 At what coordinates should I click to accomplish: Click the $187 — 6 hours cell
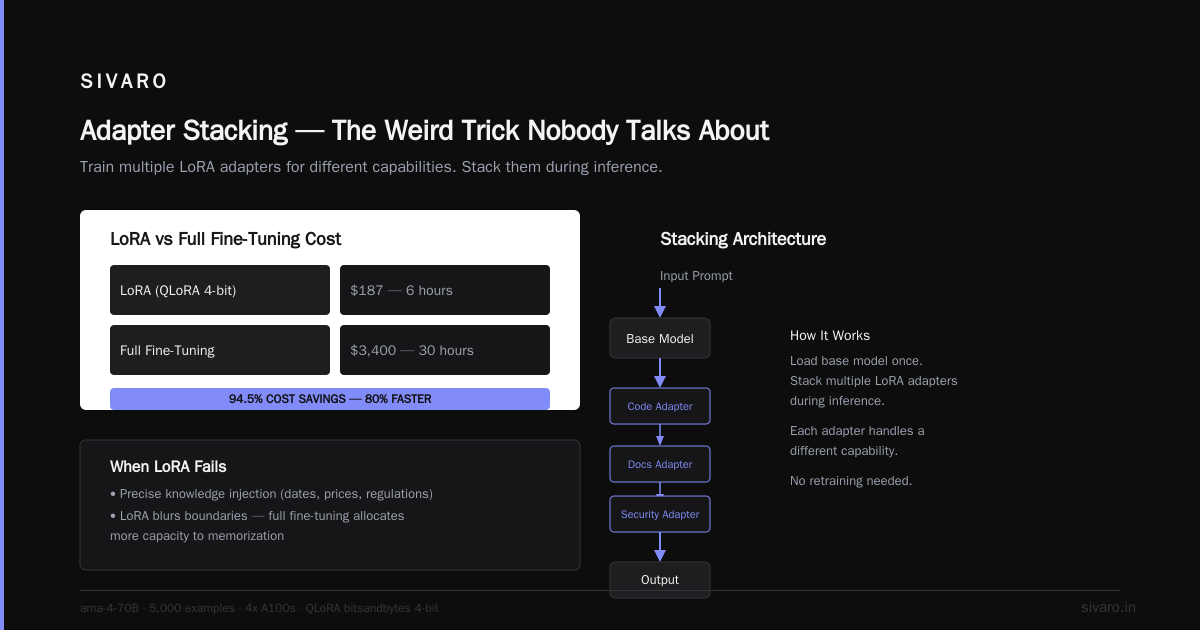click(445, 290)
